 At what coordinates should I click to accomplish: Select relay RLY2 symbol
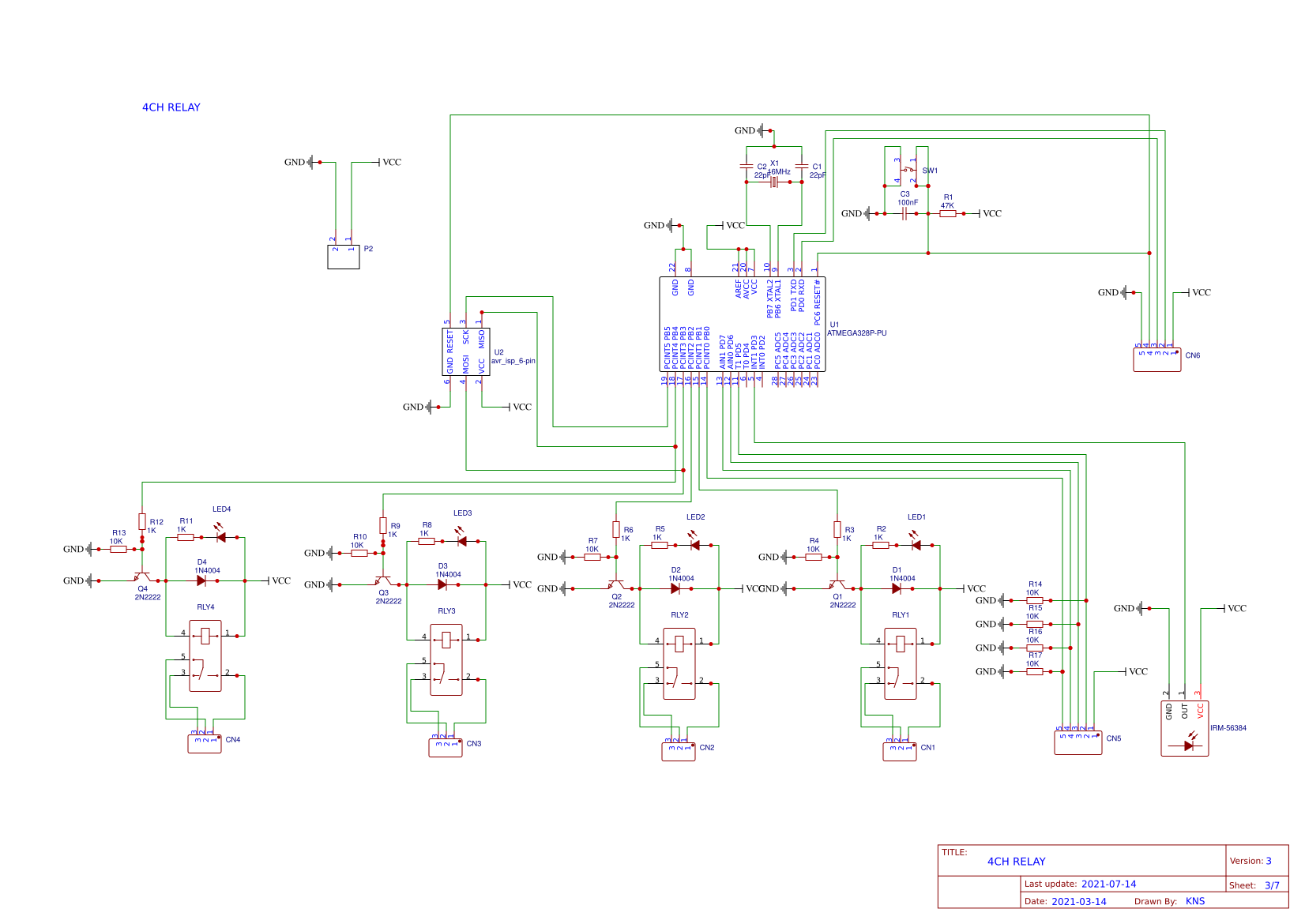(x=679, y=663)
